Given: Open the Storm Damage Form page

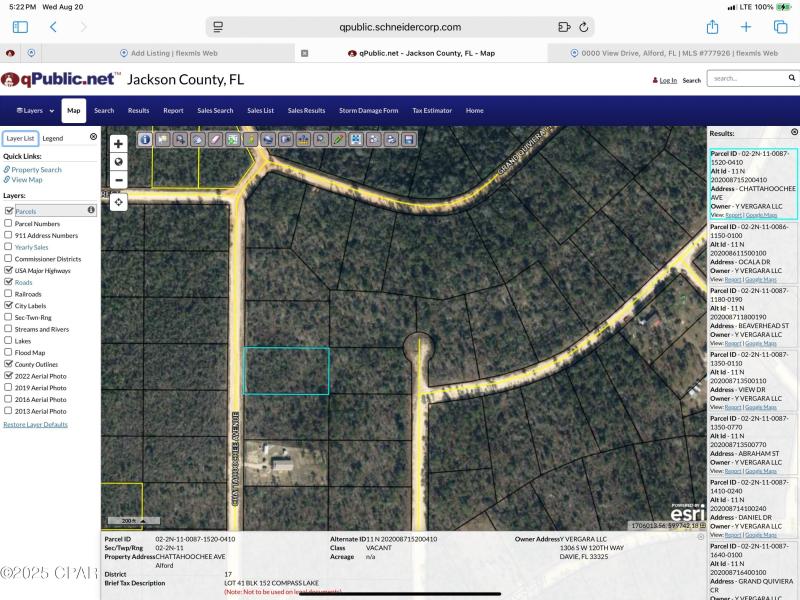Looking at the screenshot, I should pos(368,111).
